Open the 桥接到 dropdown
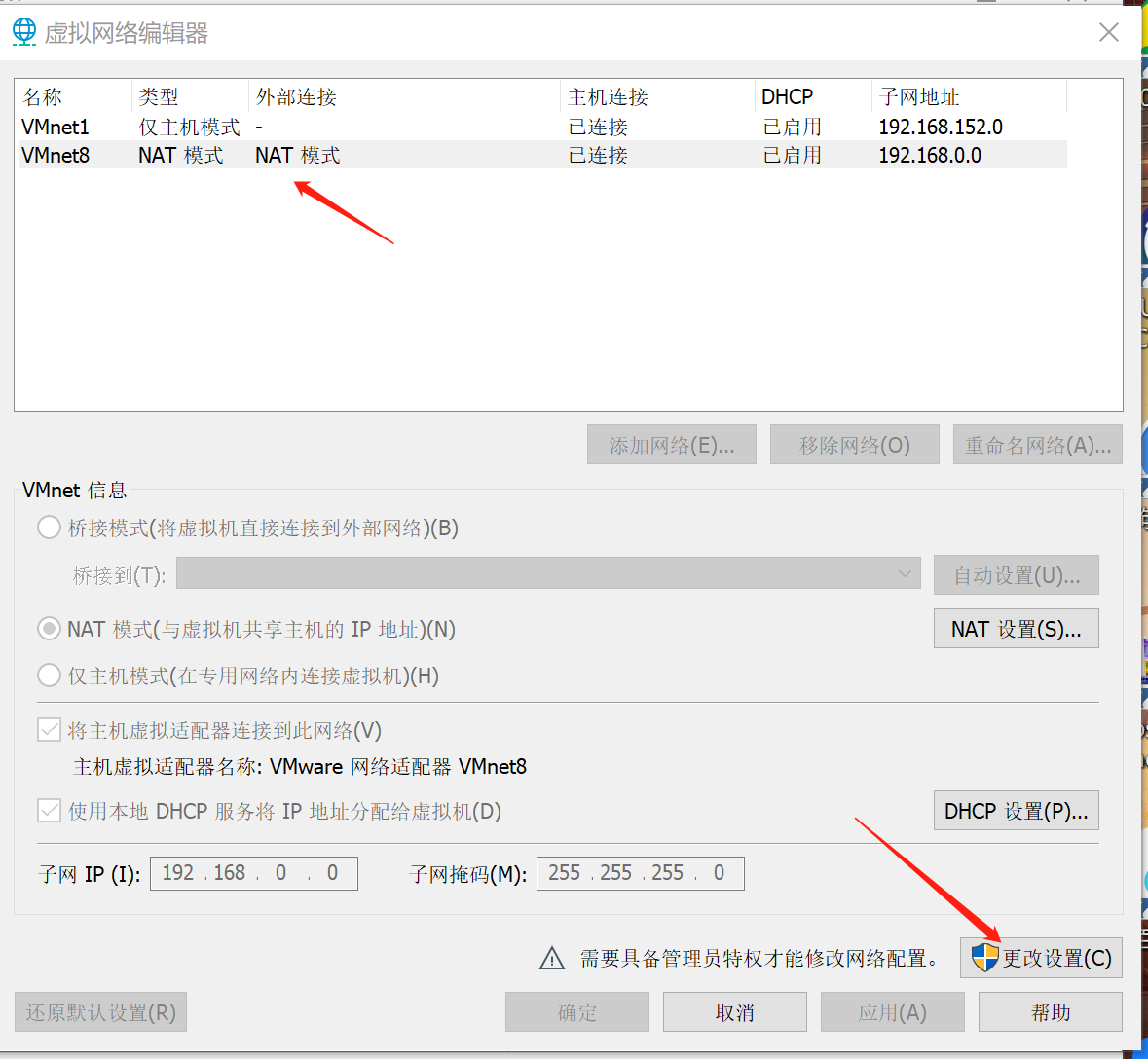Image resolution: width=1148 pixels, height=1059 pixels. coord(547,573)
